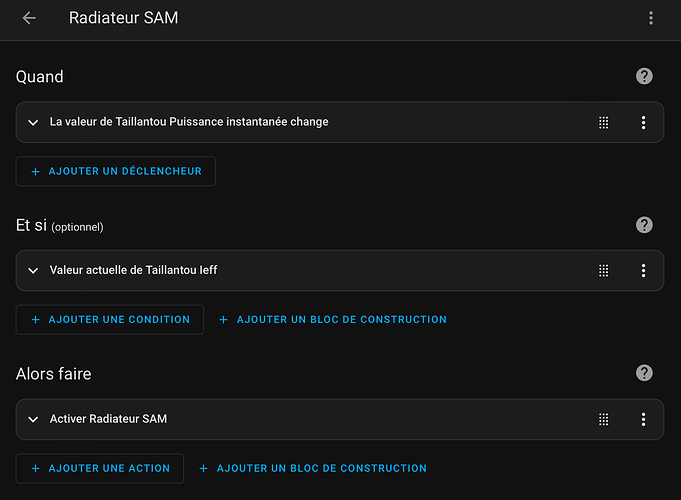Screen dimensions: 681x500
Task: Open help for the Alors faire section
Action: [644, 373]
